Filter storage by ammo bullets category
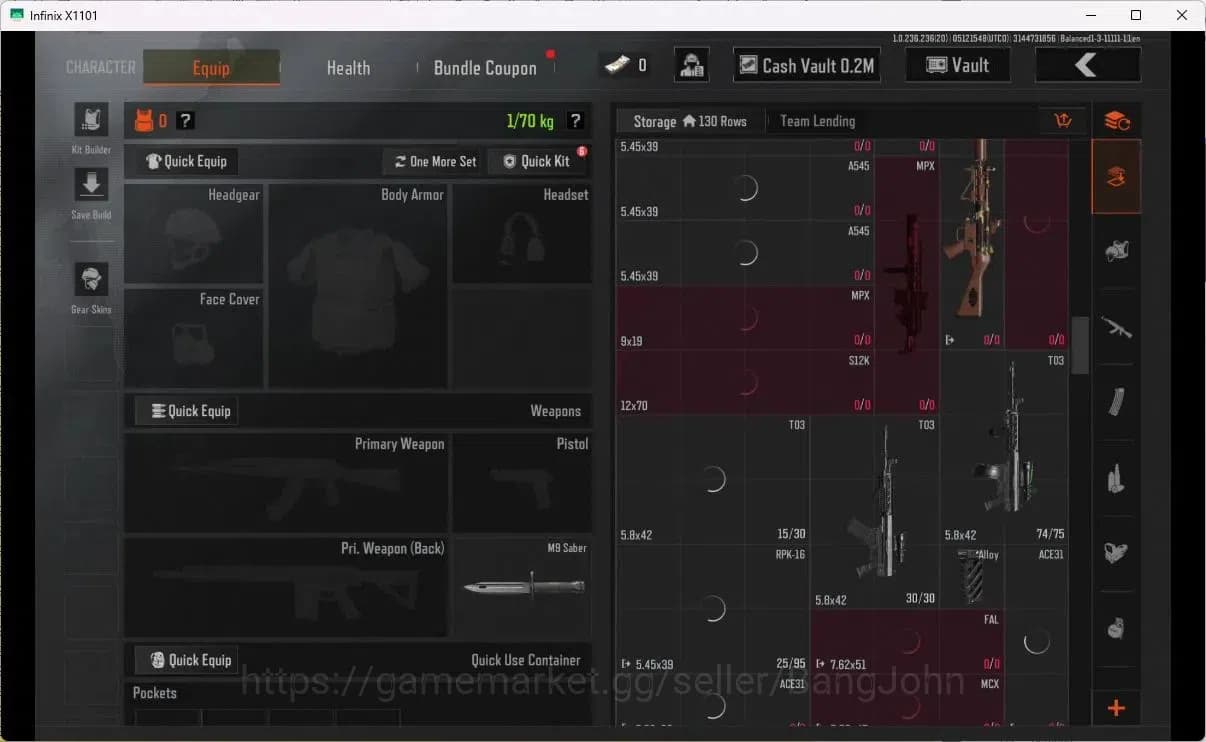Viewport: 1206px width, 742px height. (x=1116, y=478)
